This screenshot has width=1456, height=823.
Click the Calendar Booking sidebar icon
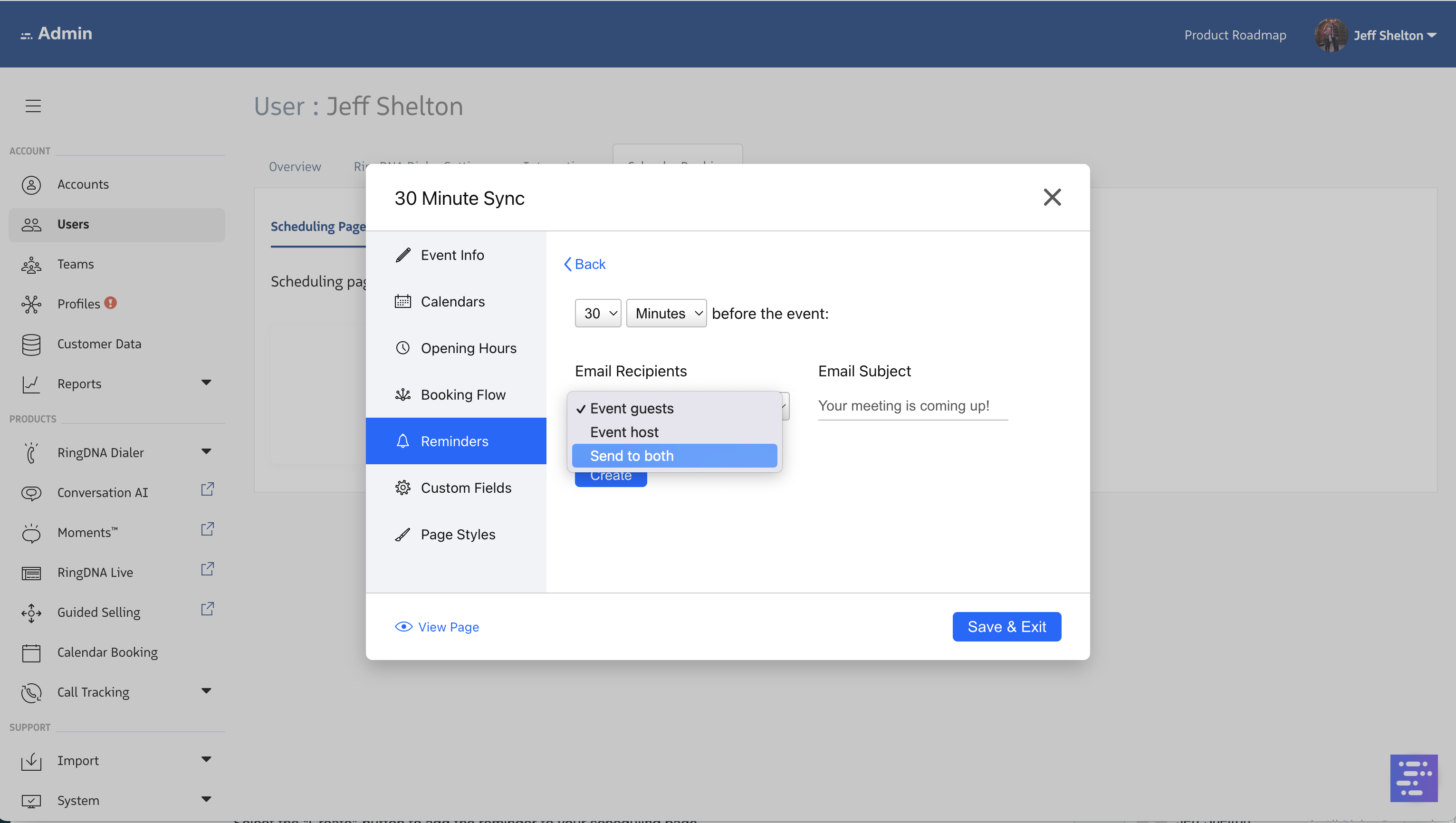pyautogui.click(x=31, y=653)
